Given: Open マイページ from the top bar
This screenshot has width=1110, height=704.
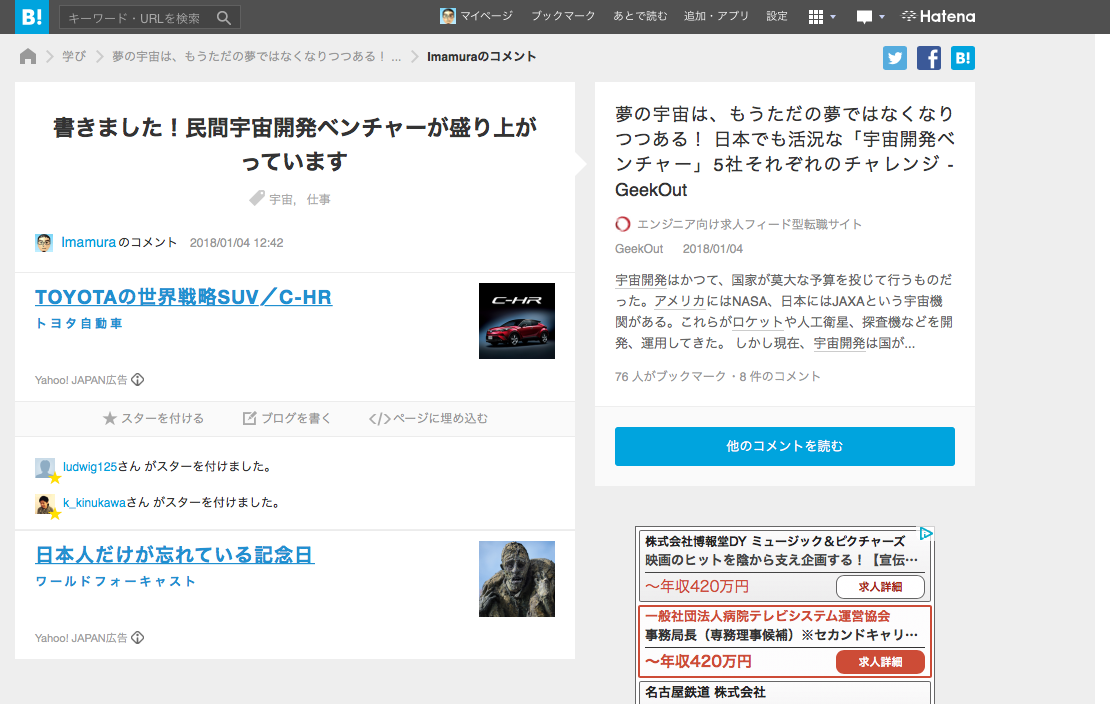Looking at the screenshot, I should pos(476,16).
